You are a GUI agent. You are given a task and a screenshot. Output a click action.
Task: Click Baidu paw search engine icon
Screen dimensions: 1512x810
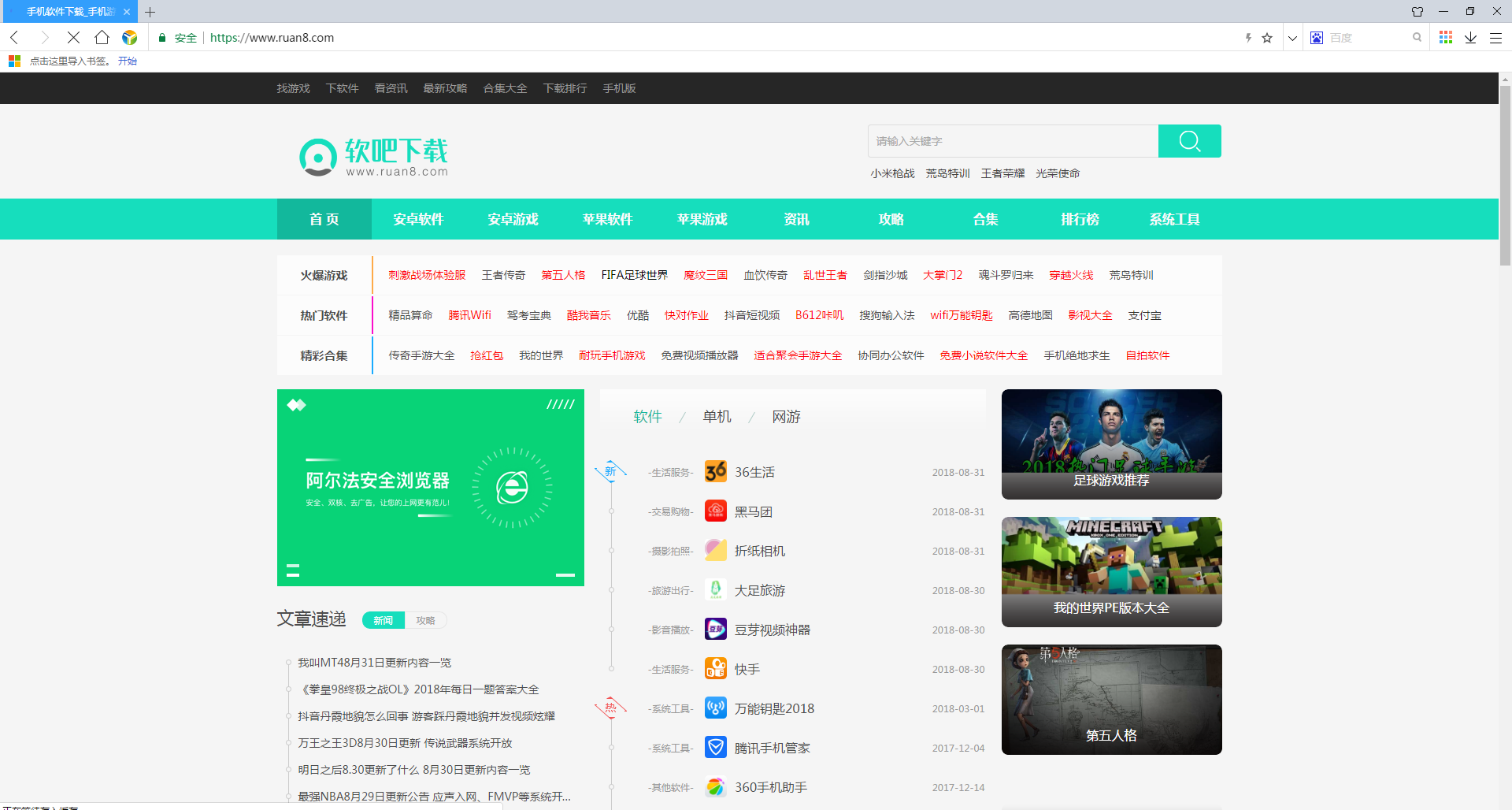(1317, 38)
